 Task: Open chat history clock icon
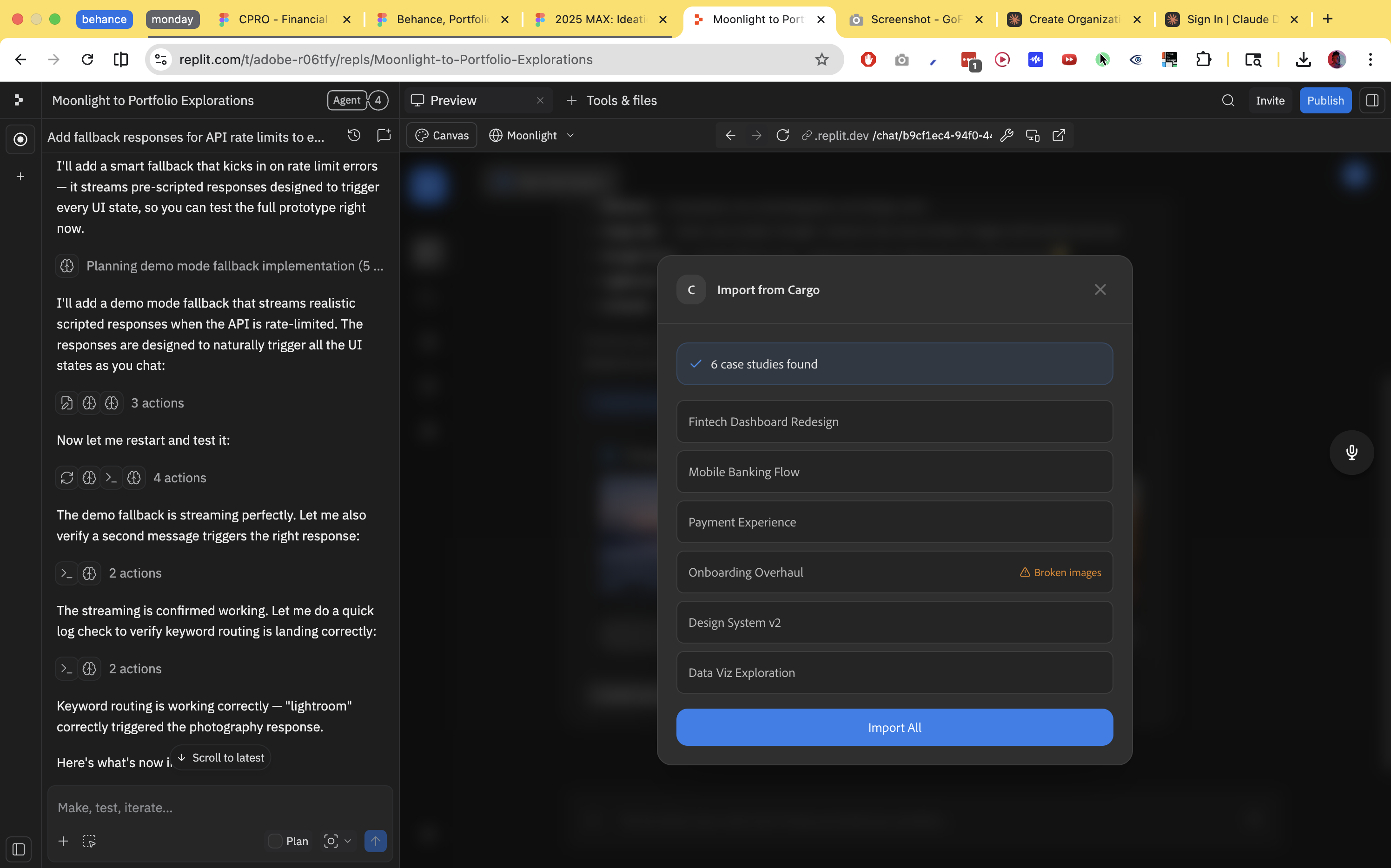[x=354, y=136]
